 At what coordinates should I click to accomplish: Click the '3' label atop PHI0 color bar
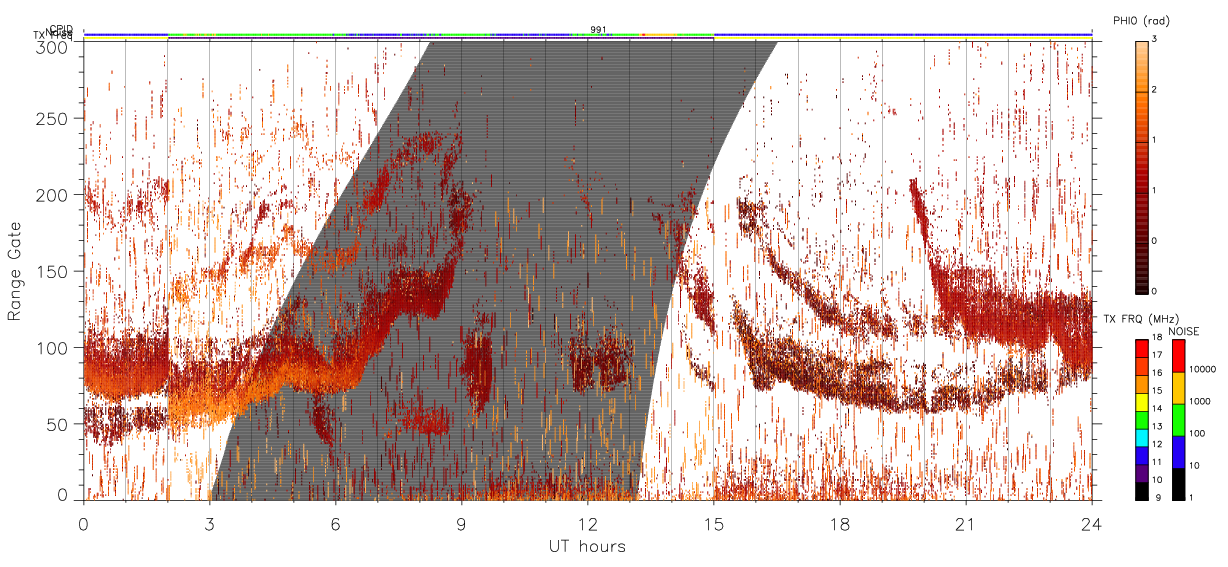click(1154, 39)
